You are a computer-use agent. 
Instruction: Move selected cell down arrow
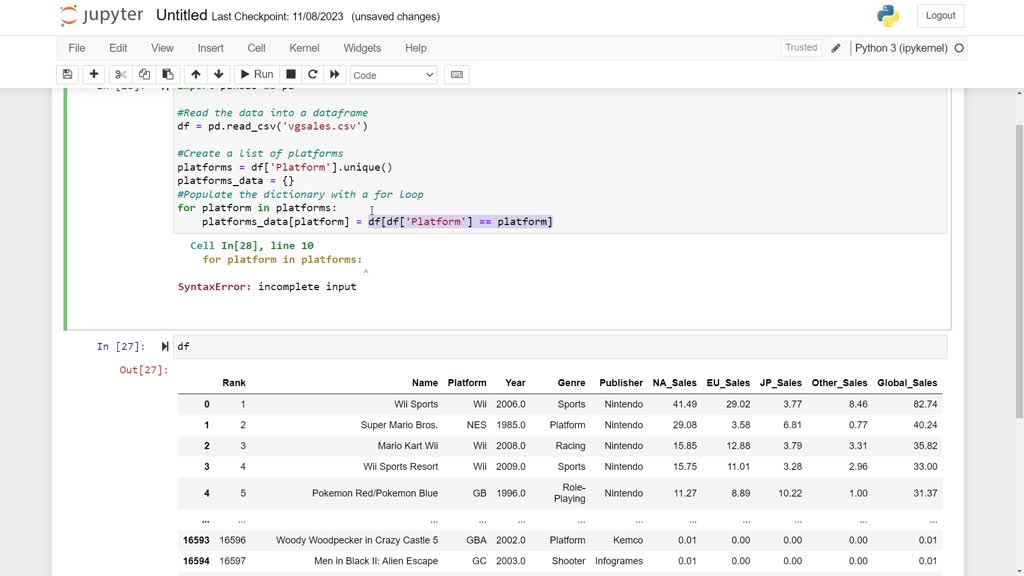click(x=219, y=74)
